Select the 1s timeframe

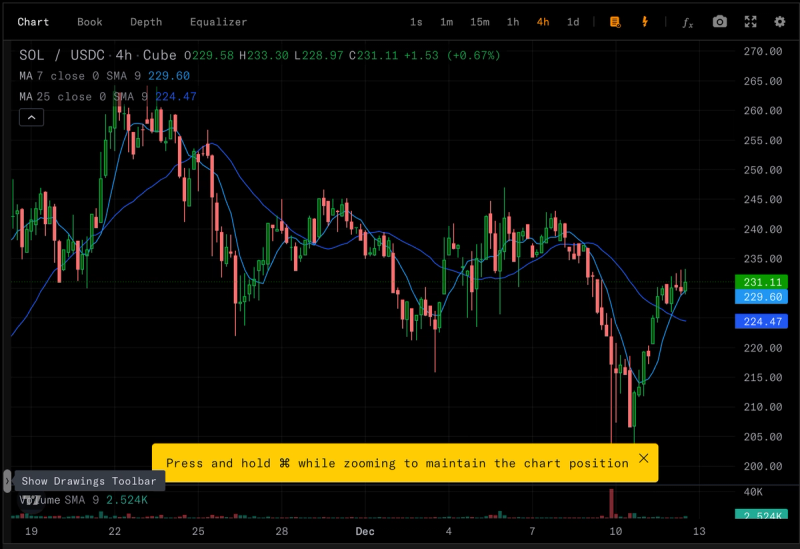[x=416, y=22]
